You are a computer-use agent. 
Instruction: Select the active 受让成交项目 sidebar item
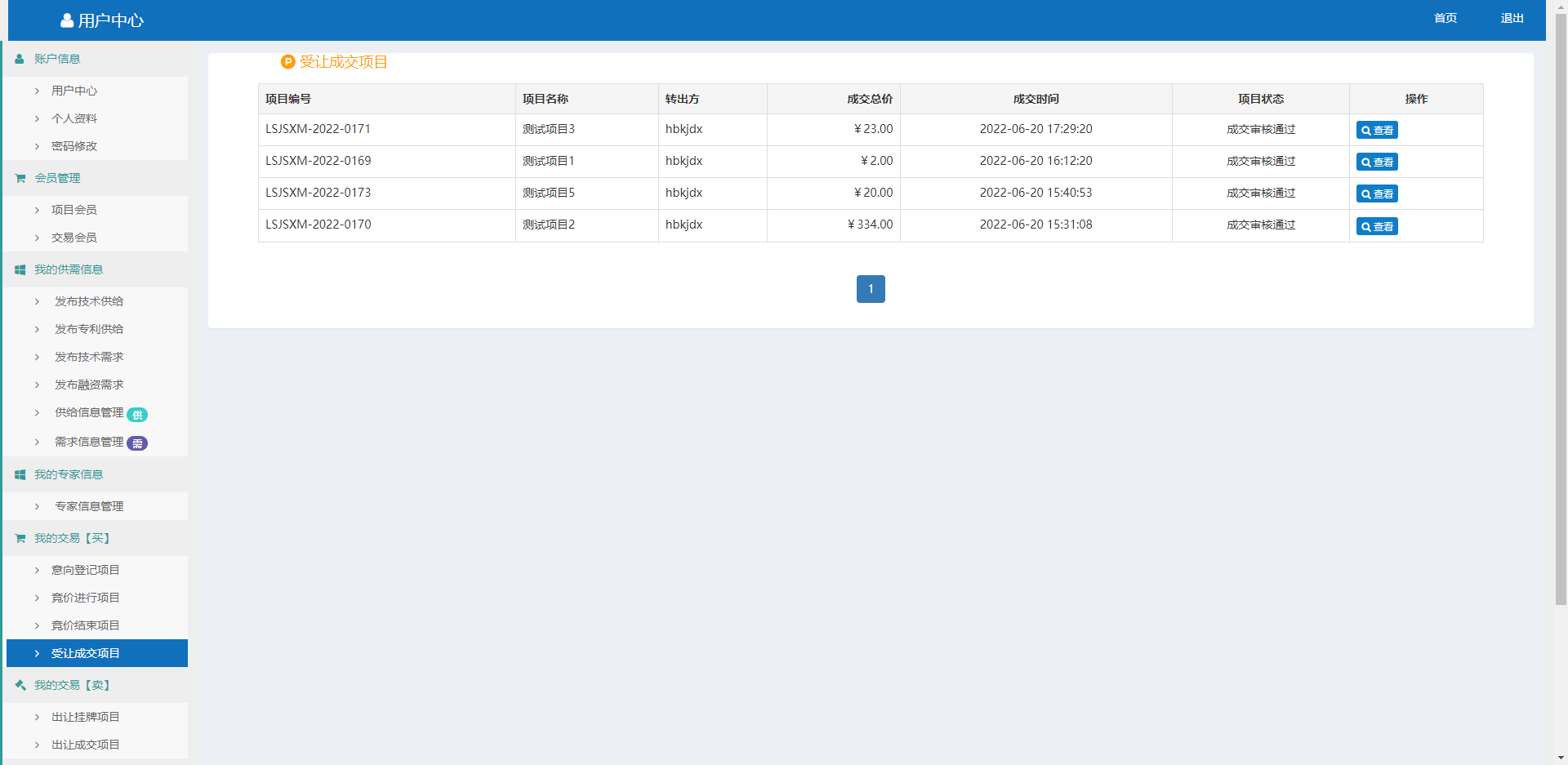(x=96, y=653)
